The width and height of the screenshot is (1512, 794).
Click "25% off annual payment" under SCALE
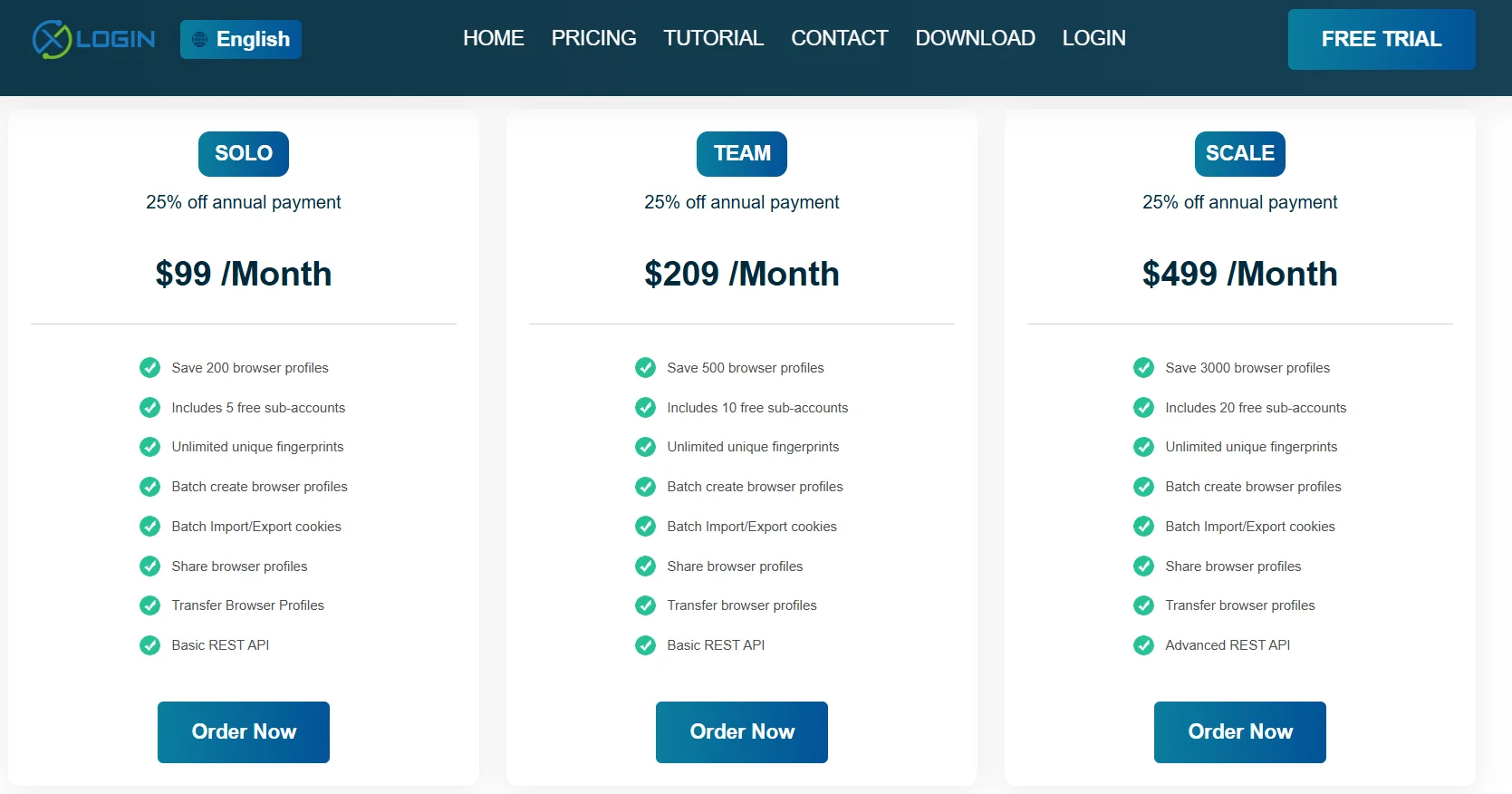click(1240, 202)
